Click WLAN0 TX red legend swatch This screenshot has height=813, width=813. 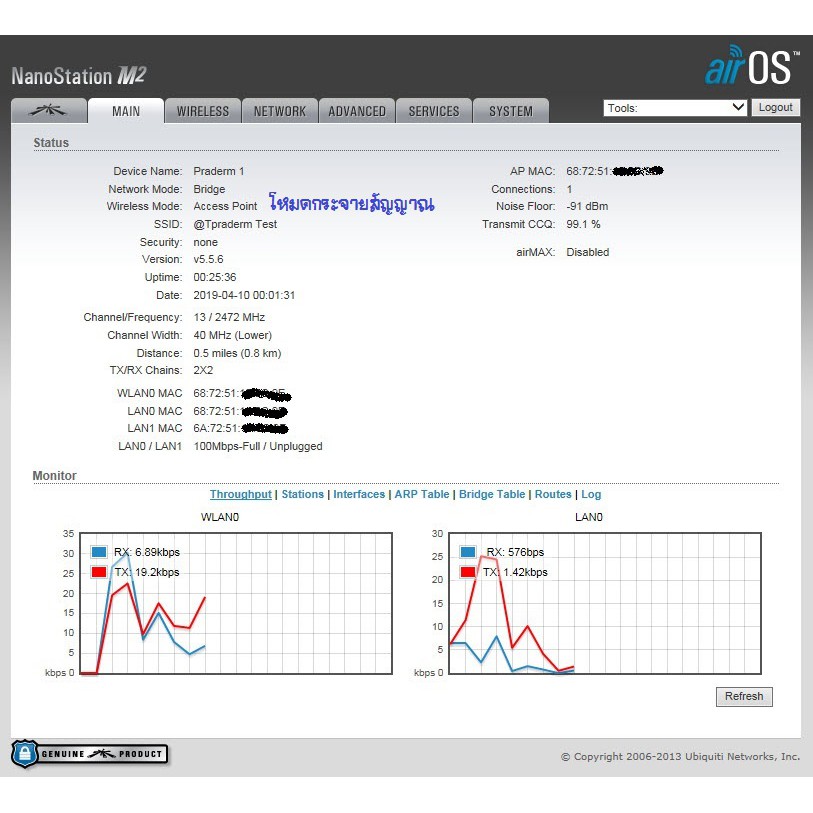99,572
